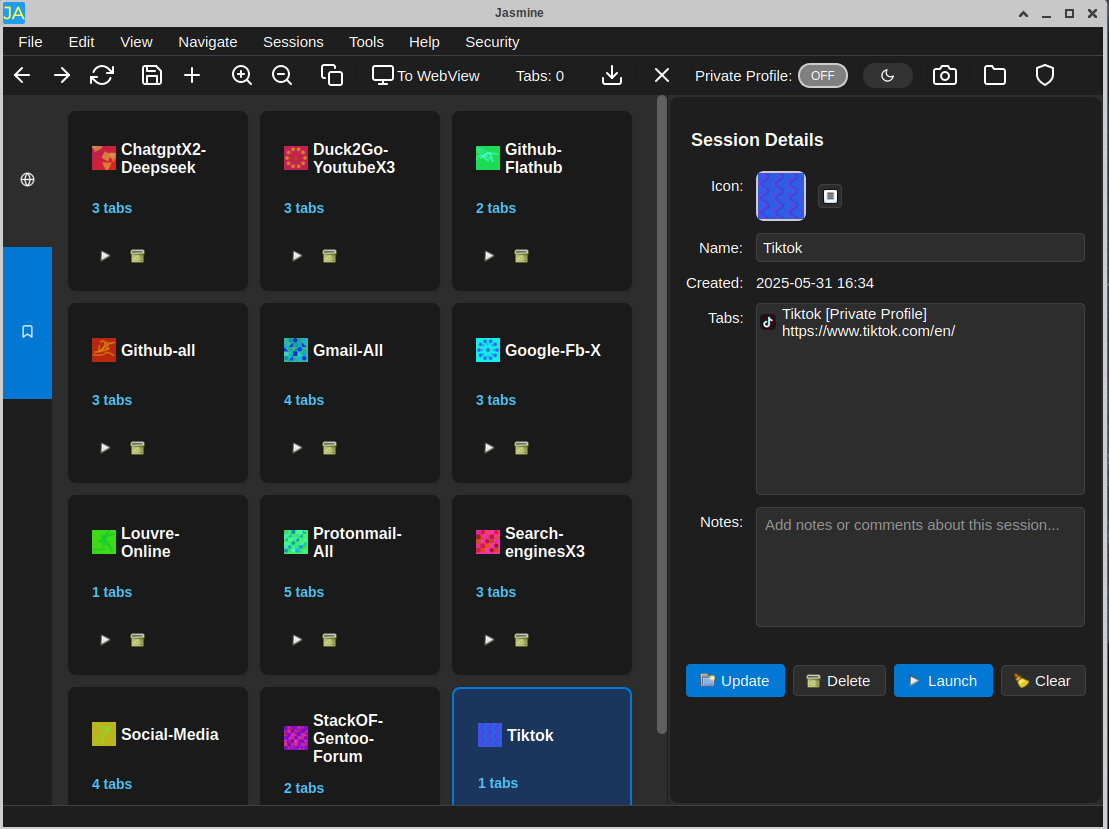1109x829 pixels.
Task: Delete Github-Flathub session via trash icon
Action: [521, 256]
